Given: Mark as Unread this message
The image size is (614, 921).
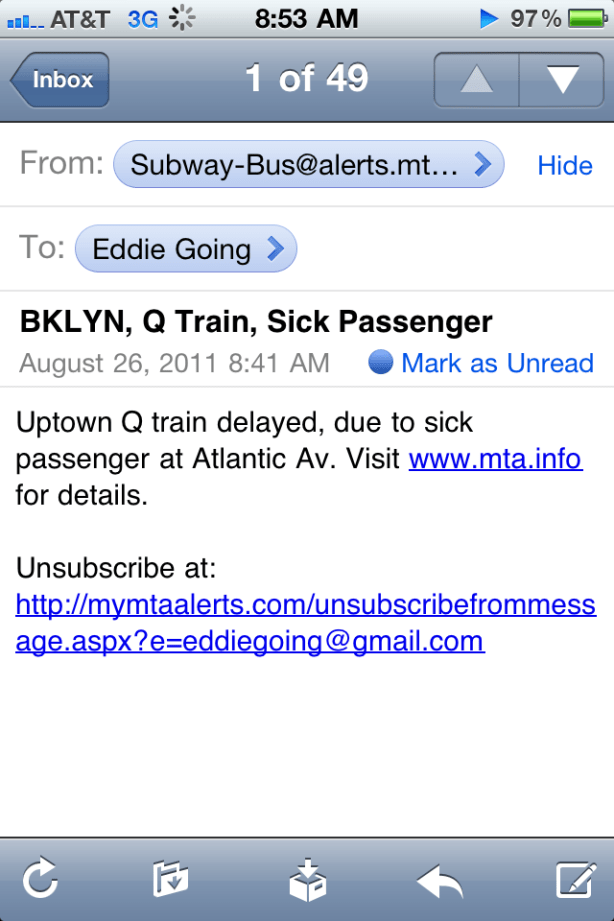Looking at the screenshot, I should 497,362.
